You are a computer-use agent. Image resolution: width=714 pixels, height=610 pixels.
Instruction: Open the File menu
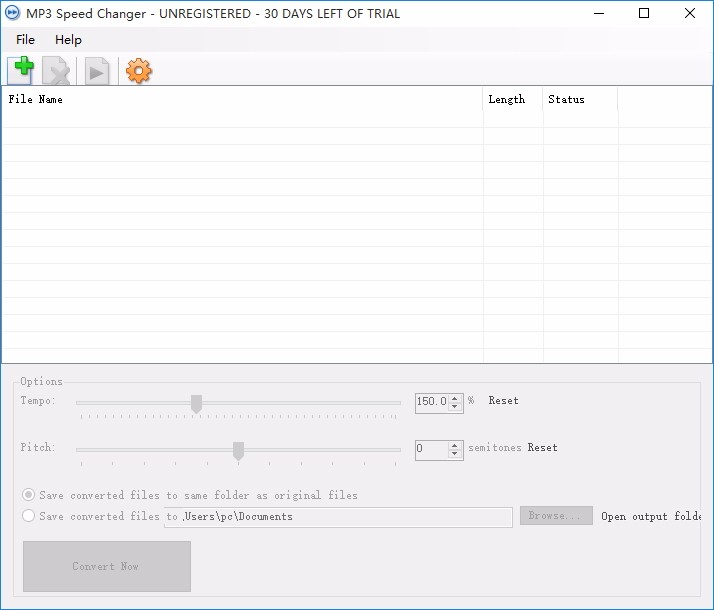pyautogui.click(x=25, y=40)
